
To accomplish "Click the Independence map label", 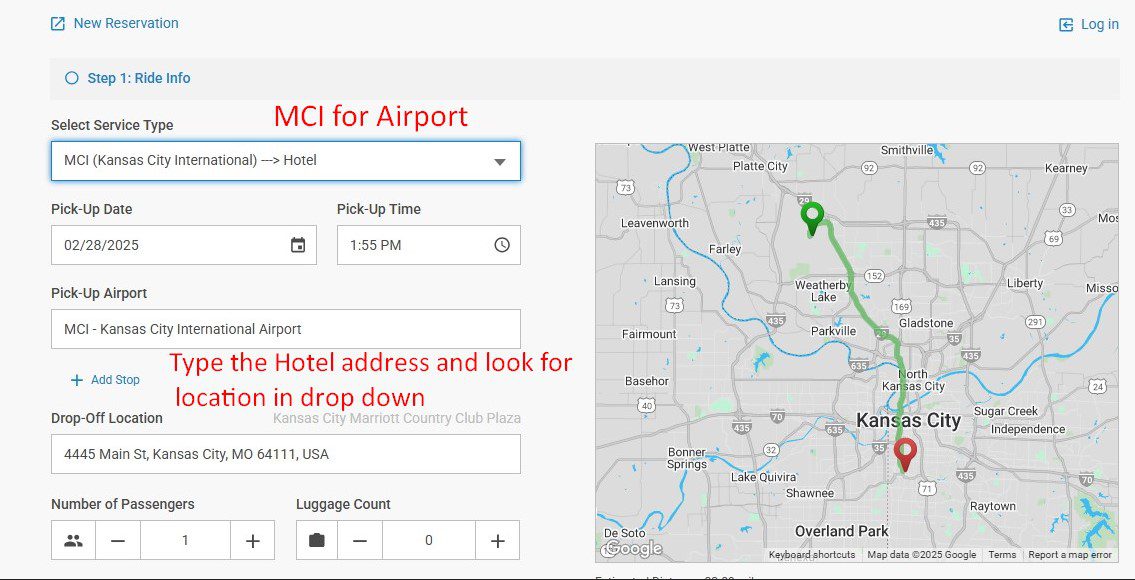I will click(1028, 429).
